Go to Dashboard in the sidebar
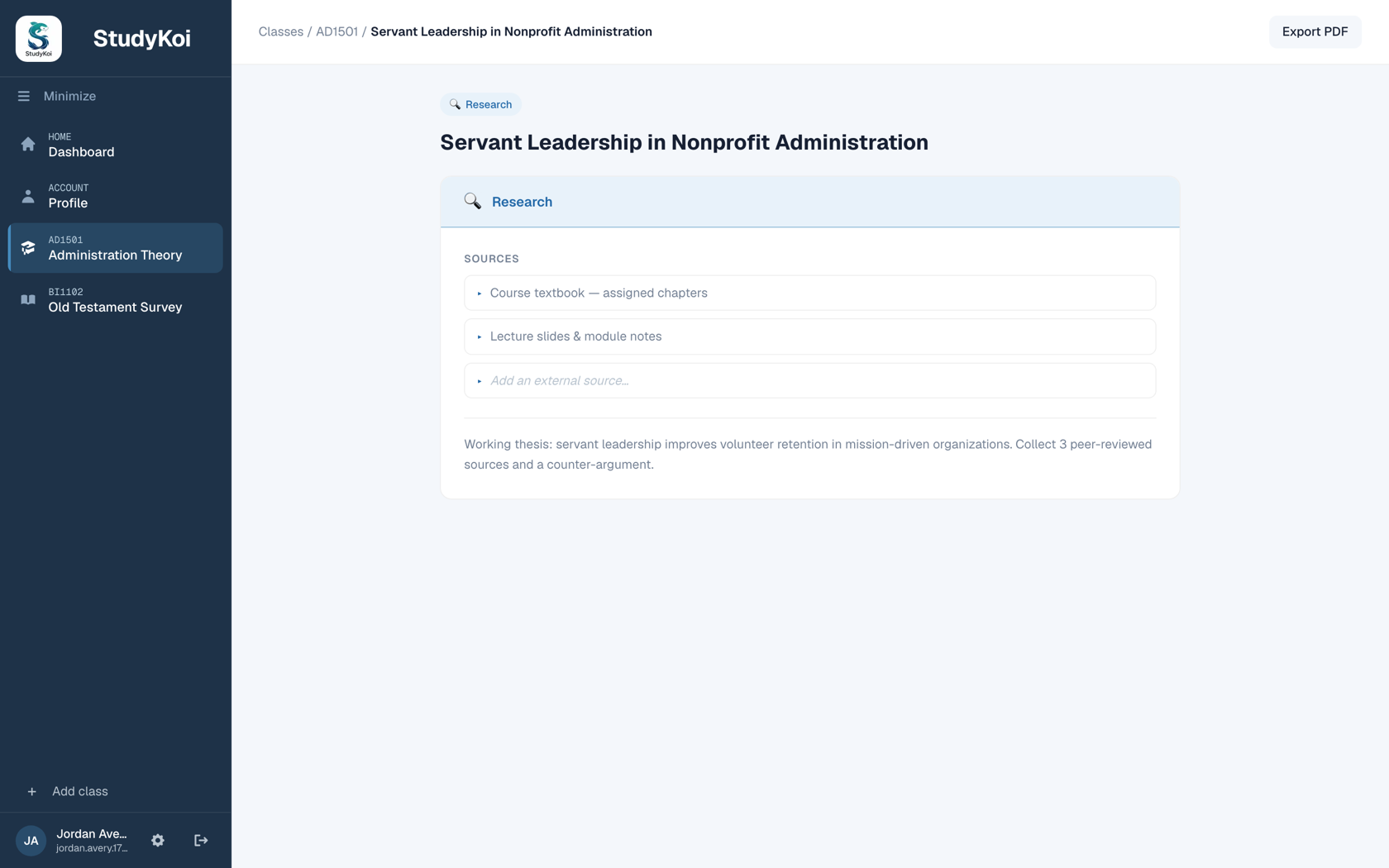This screenshot has width=1389, height=868. 115,145
